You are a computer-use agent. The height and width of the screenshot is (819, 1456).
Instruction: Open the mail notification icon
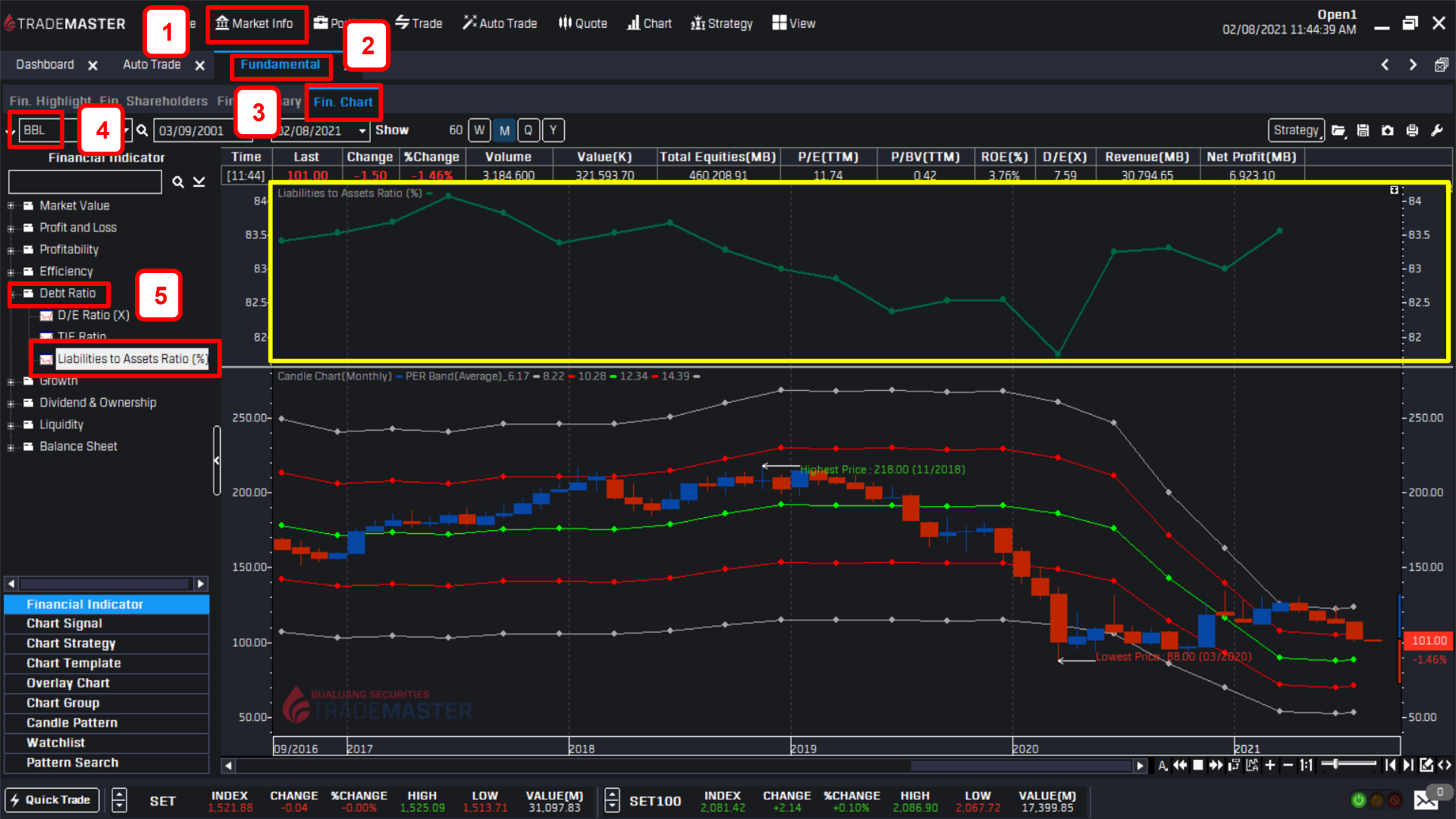click(x=1425, y=800)
